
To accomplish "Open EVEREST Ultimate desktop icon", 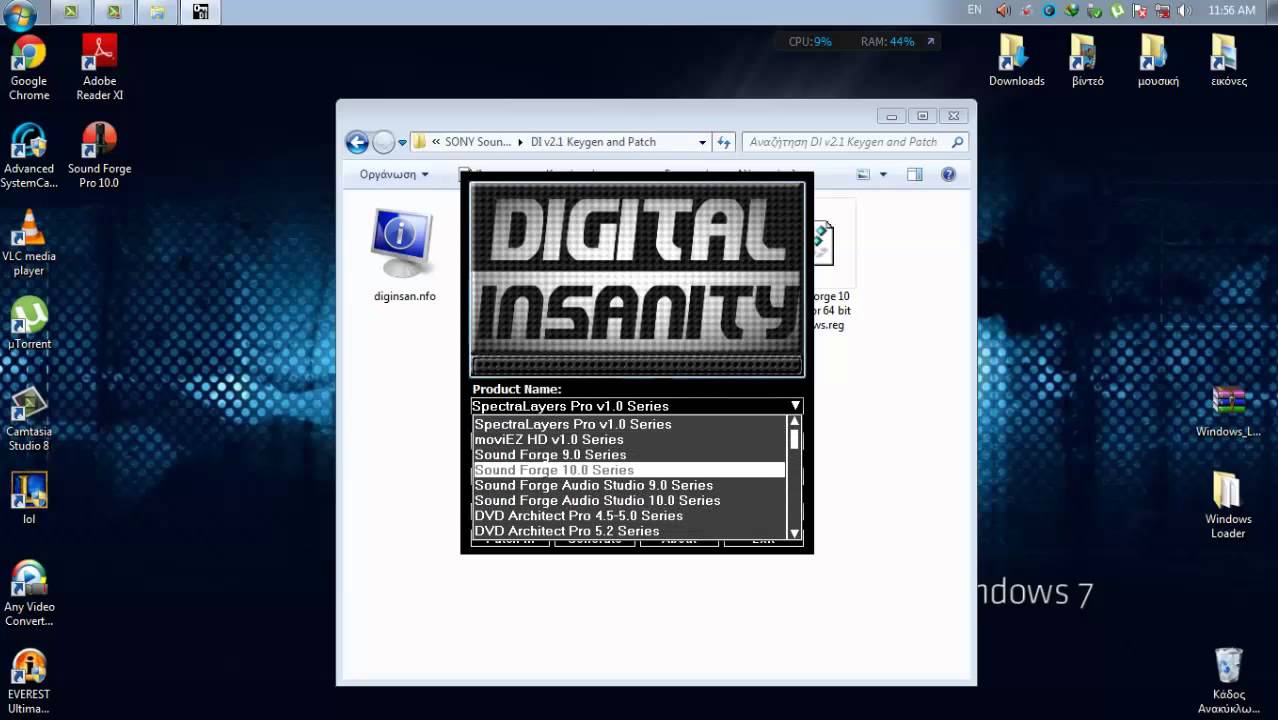I will [x=29, y=682].
